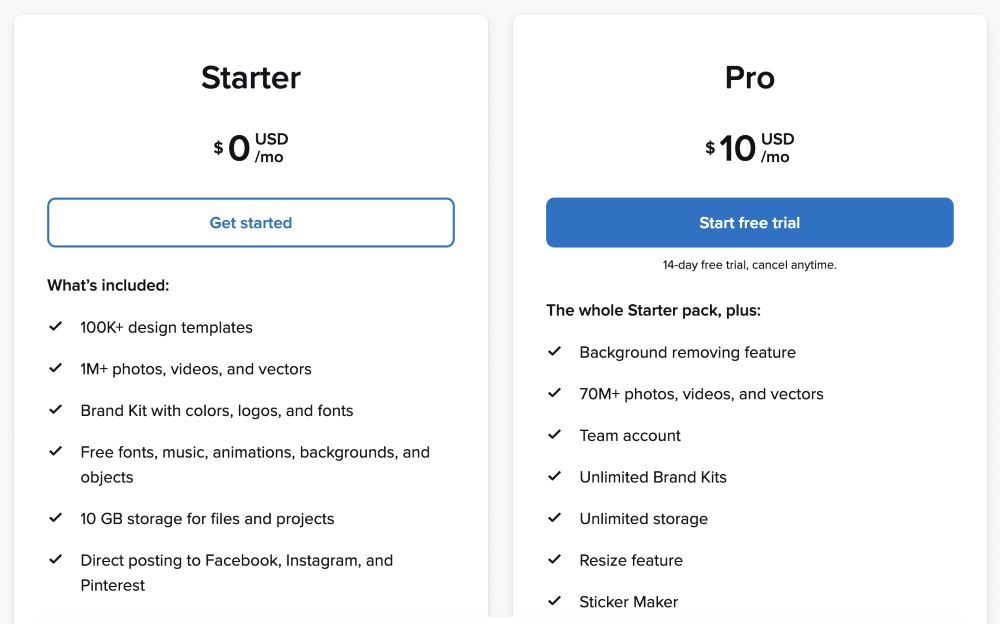1000x624 pixels.
Task: Click checkmark beside Sticker Maker
Action: tap(555, 601)
